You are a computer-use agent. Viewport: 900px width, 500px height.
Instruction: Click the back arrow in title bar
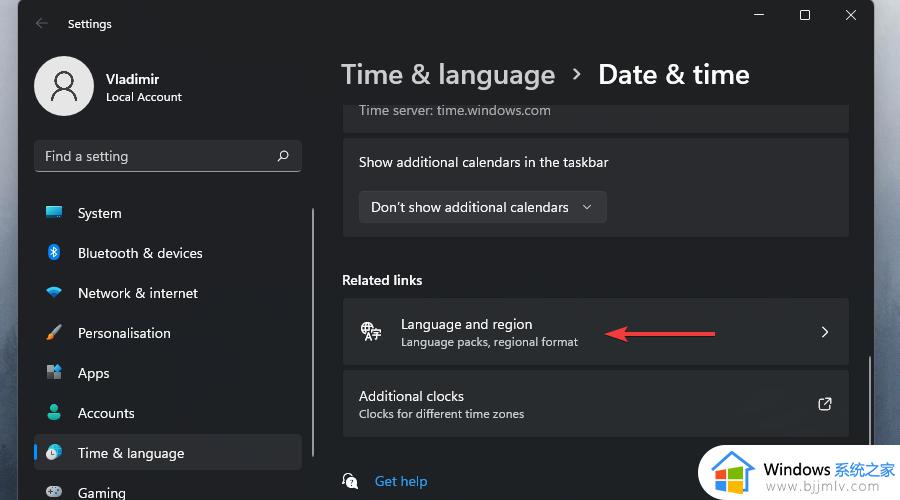(41, 24)
